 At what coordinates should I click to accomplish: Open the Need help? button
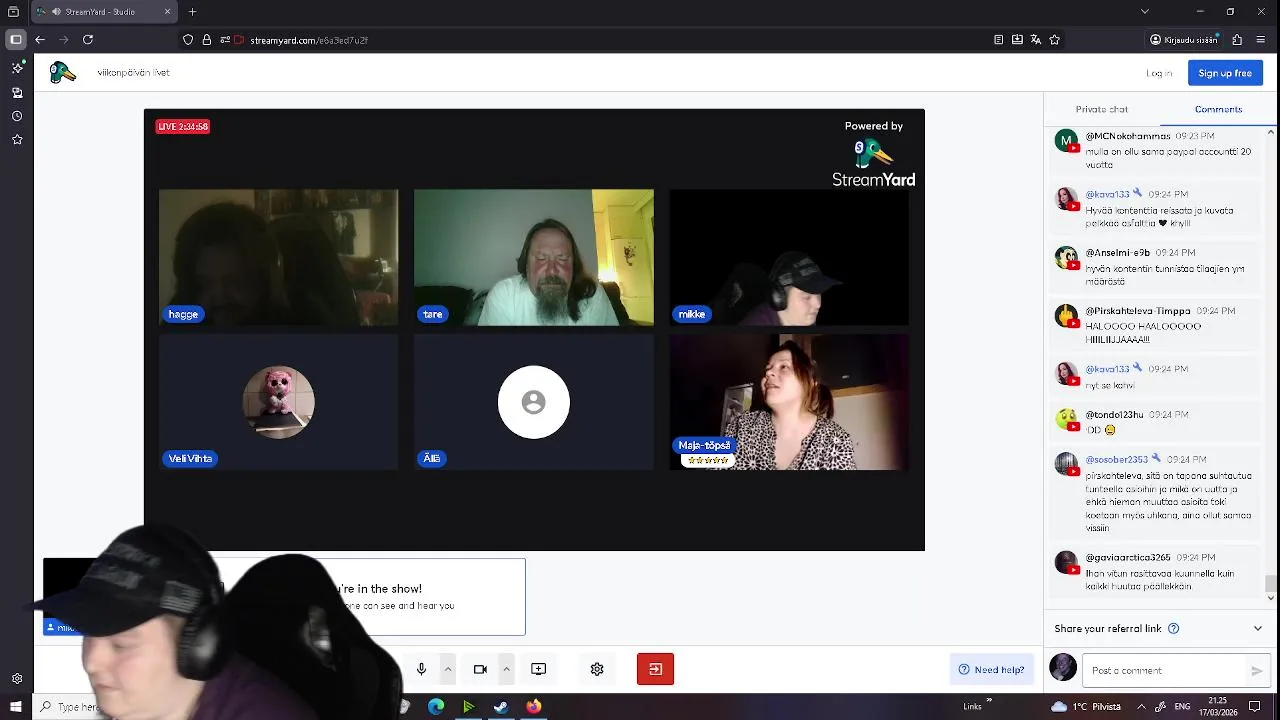pyautogui.click(x=991, y=670)
